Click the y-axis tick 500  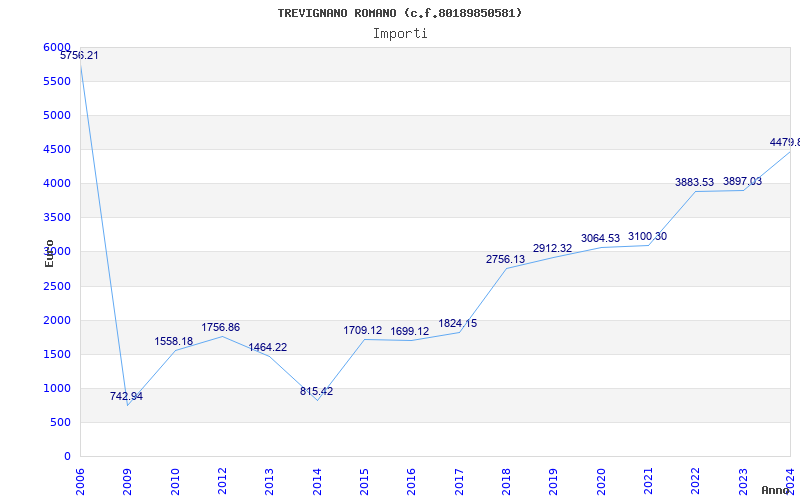[60, 422]
